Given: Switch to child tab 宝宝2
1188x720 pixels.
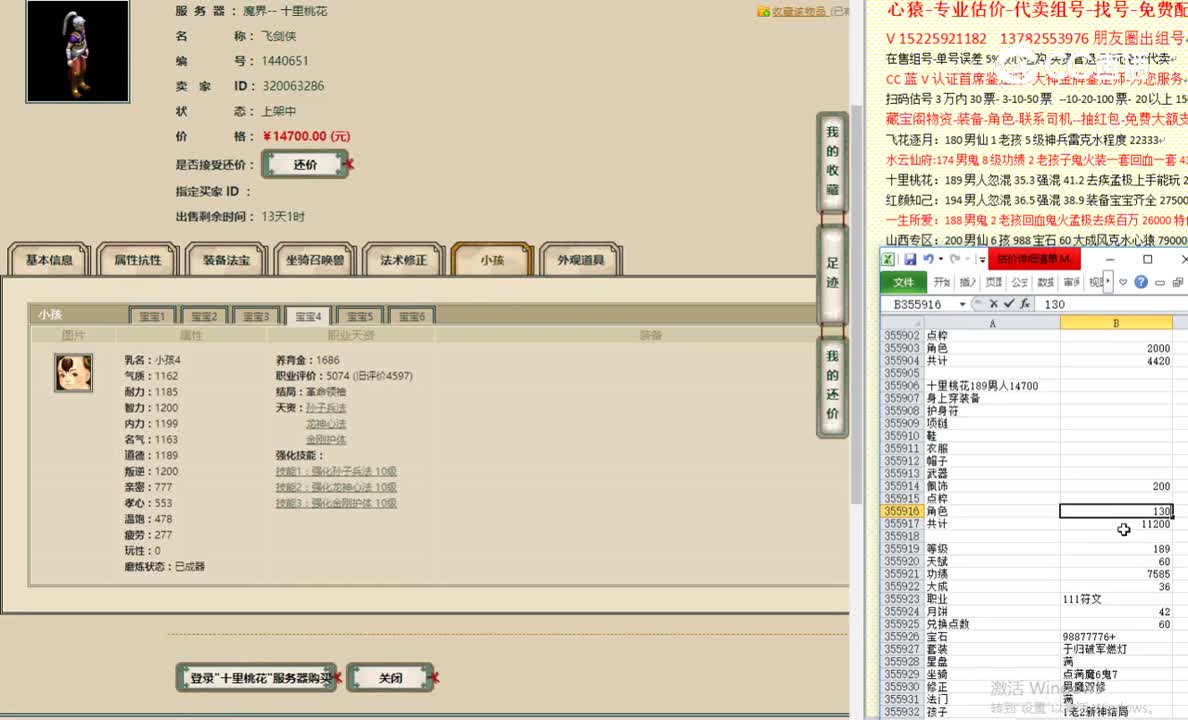Looking at the screenshot, I should click(x=204, y=316).
